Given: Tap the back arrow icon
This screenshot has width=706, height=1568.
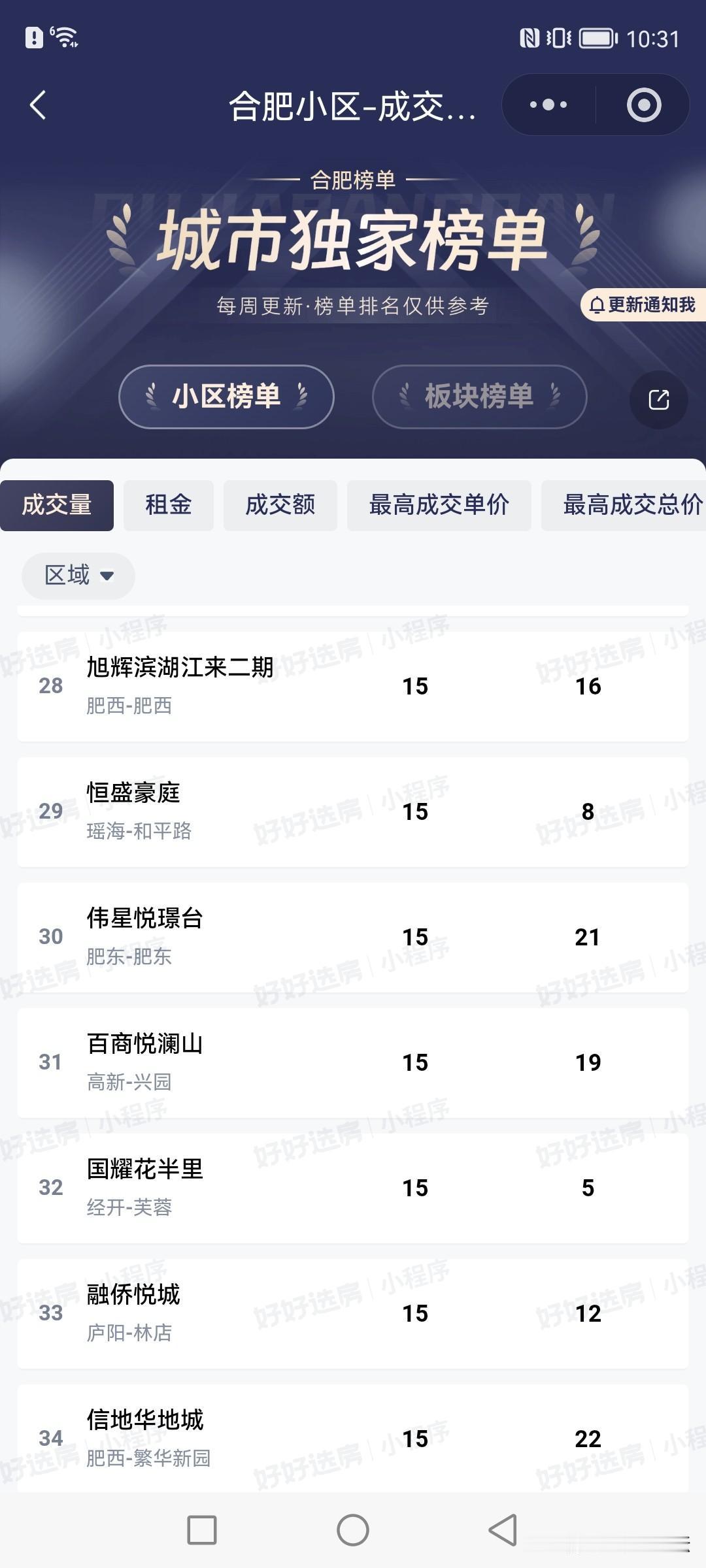Looking at the screenshot, I should click(x=38, y=105).
